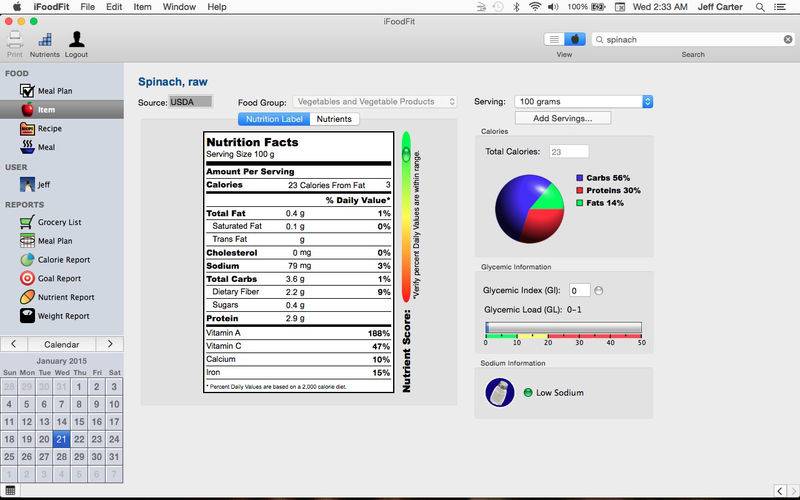Open the Nutrients chart toolbar icon
Image resolution: width=800 pixels, height=500 pixels.
click(45, 42)
